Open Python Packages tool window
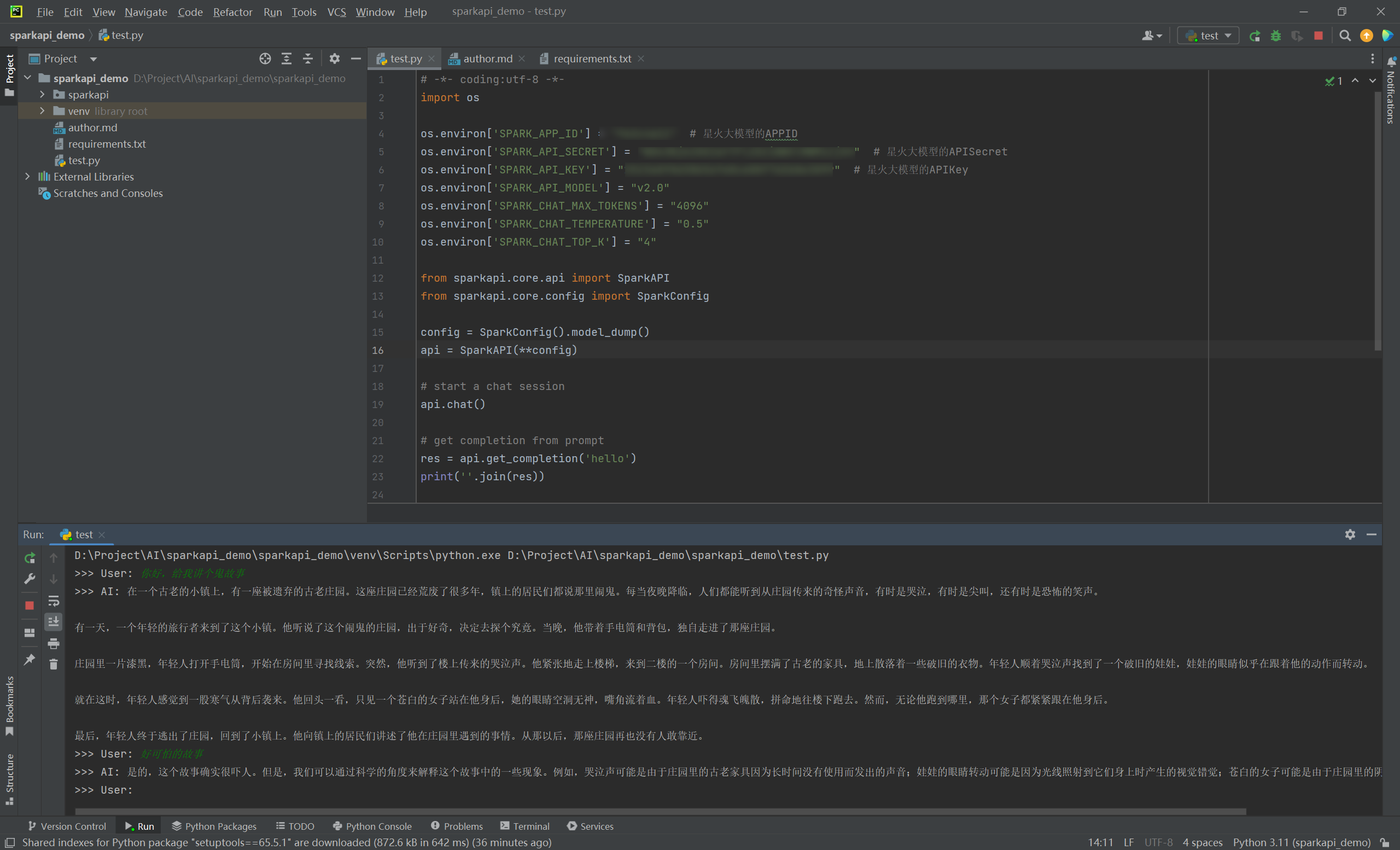 click(x=214, y=826)
